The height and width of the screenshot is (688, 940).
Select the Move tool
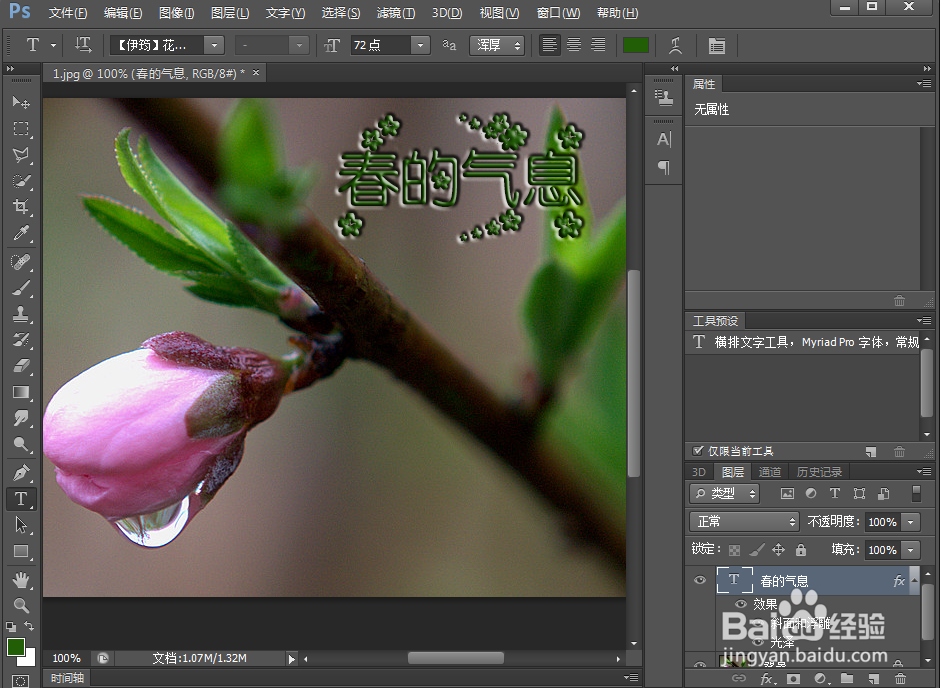point(21,102)
